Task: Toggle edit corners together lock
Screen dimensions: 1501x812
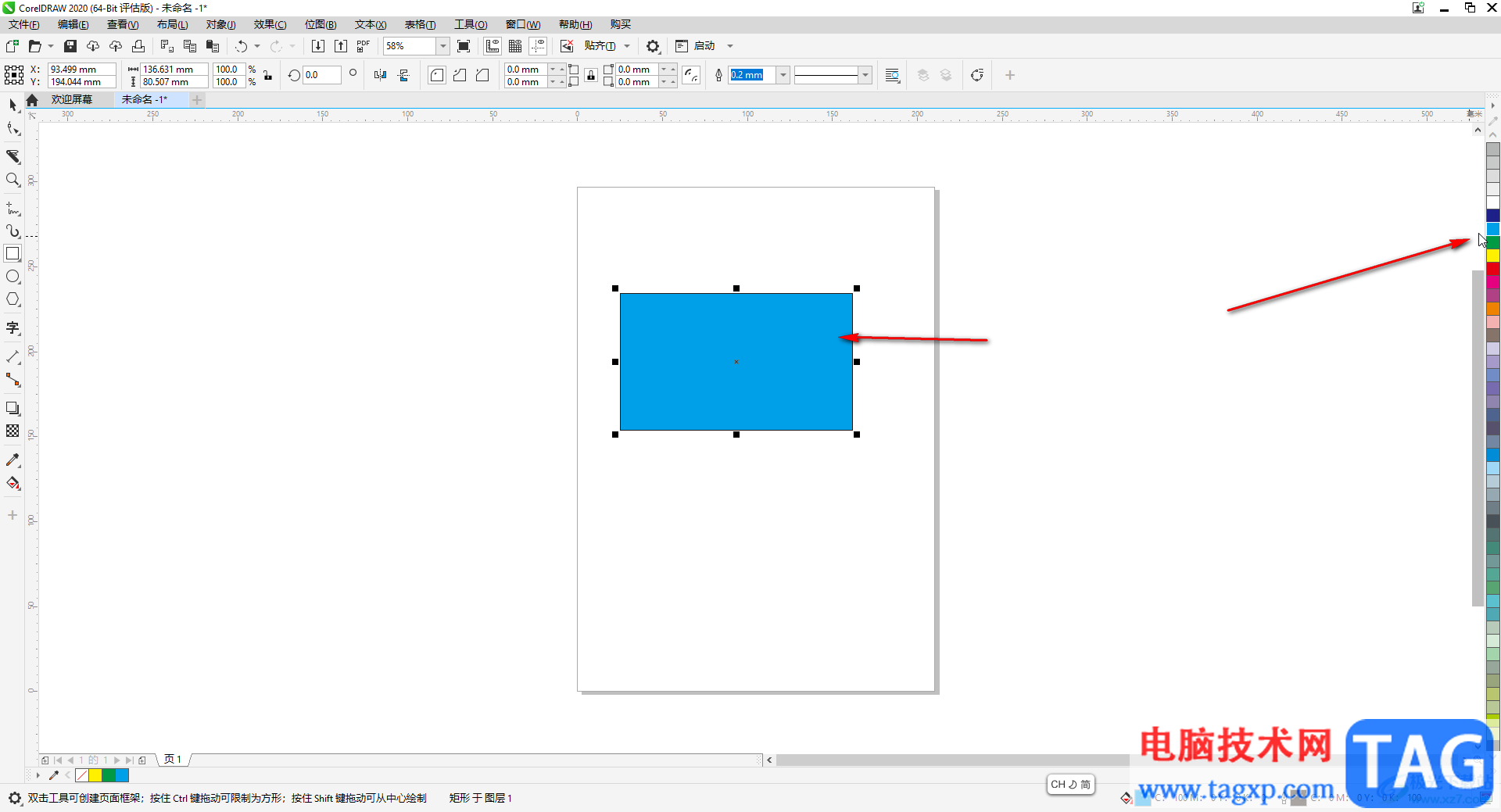Action: (591, 75)
